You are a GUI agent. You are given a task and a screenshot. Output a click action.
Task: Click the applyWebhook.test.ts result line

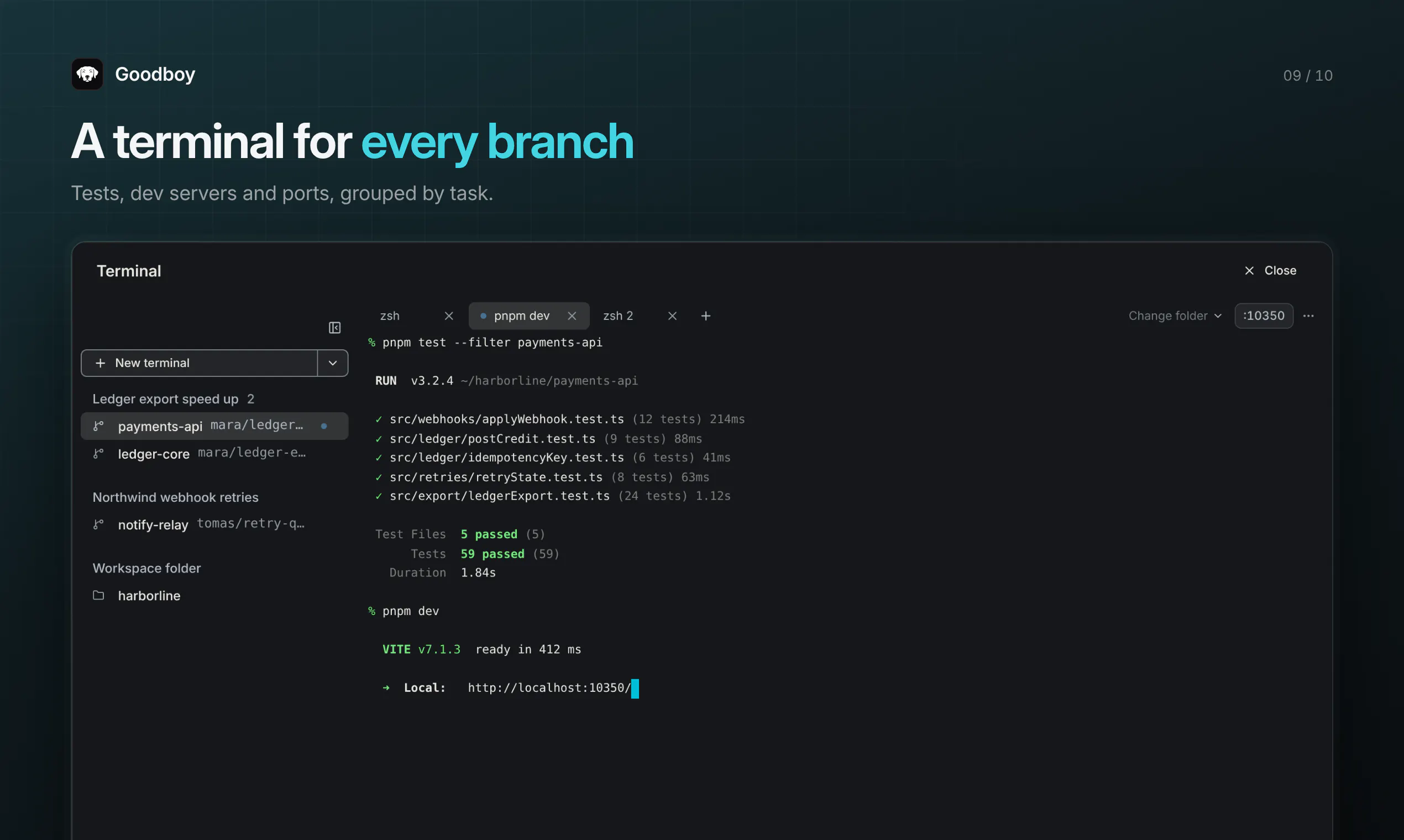[560, 419]
